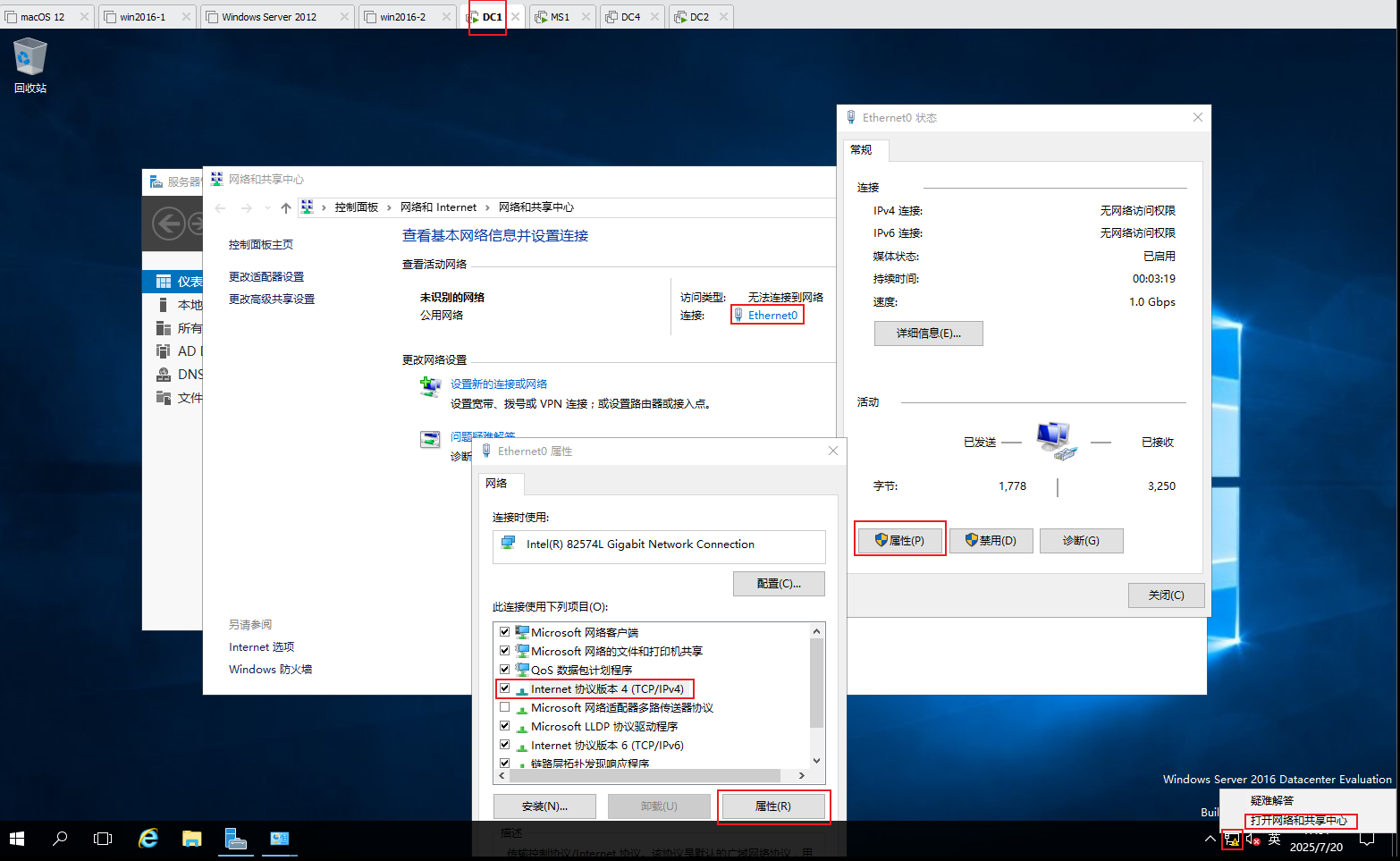Click 网络和 Internet breadcrumb
This screenshot has height=861, width=1400.
pyautogui.click(x=438, y=207)
